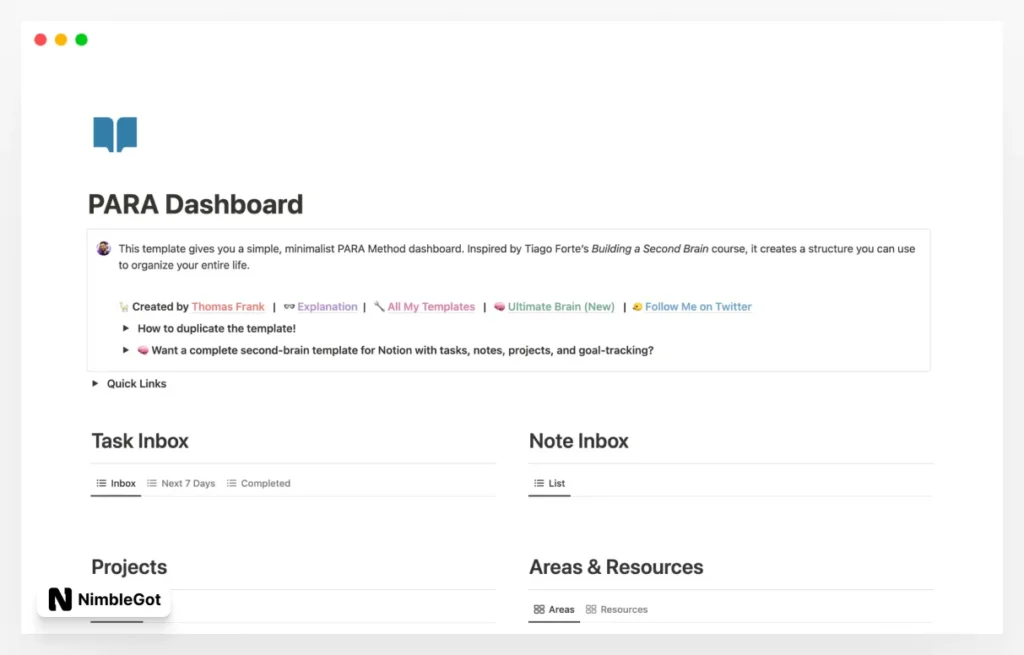Expand the How to duplicate the template toggle
1024x655 pixels.
tap(125, 328)
